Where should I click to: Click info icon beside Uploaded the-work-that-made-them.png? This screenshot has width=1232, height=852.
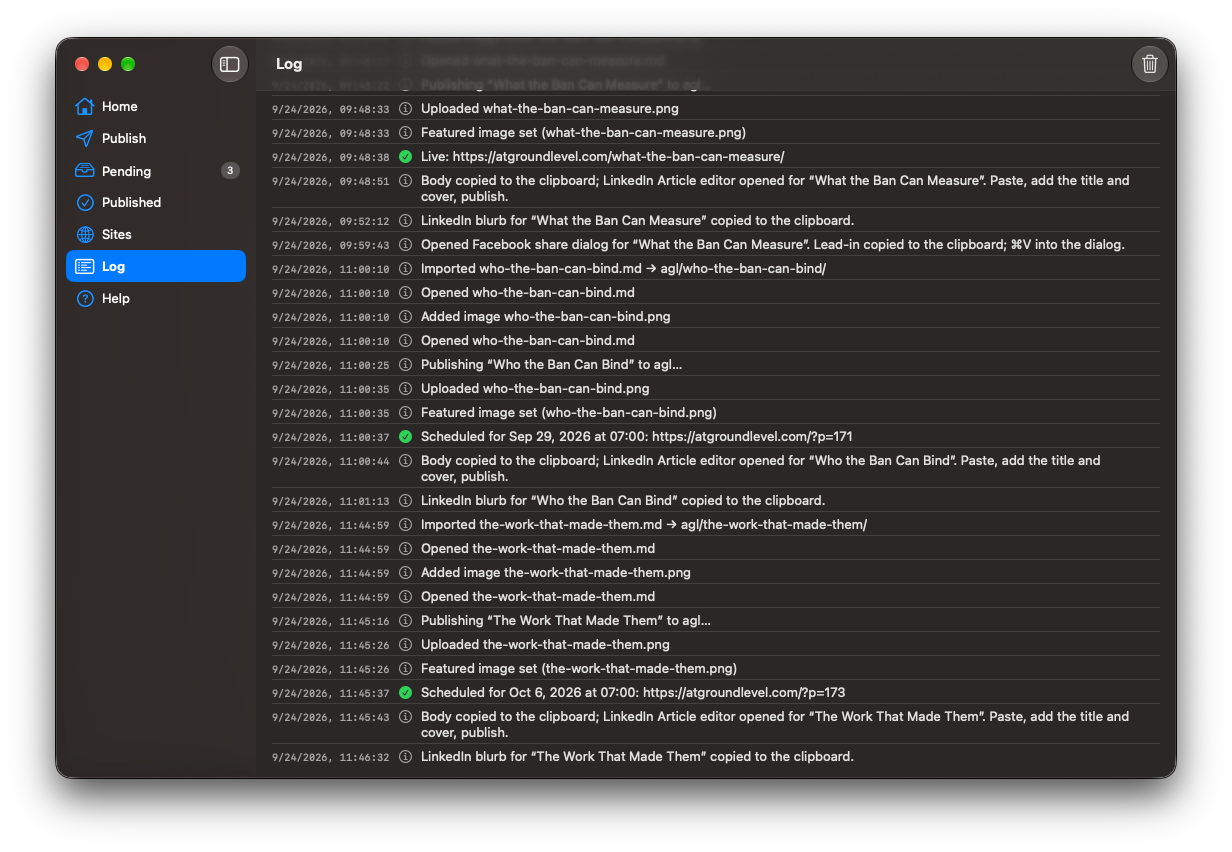coord(405,644)
